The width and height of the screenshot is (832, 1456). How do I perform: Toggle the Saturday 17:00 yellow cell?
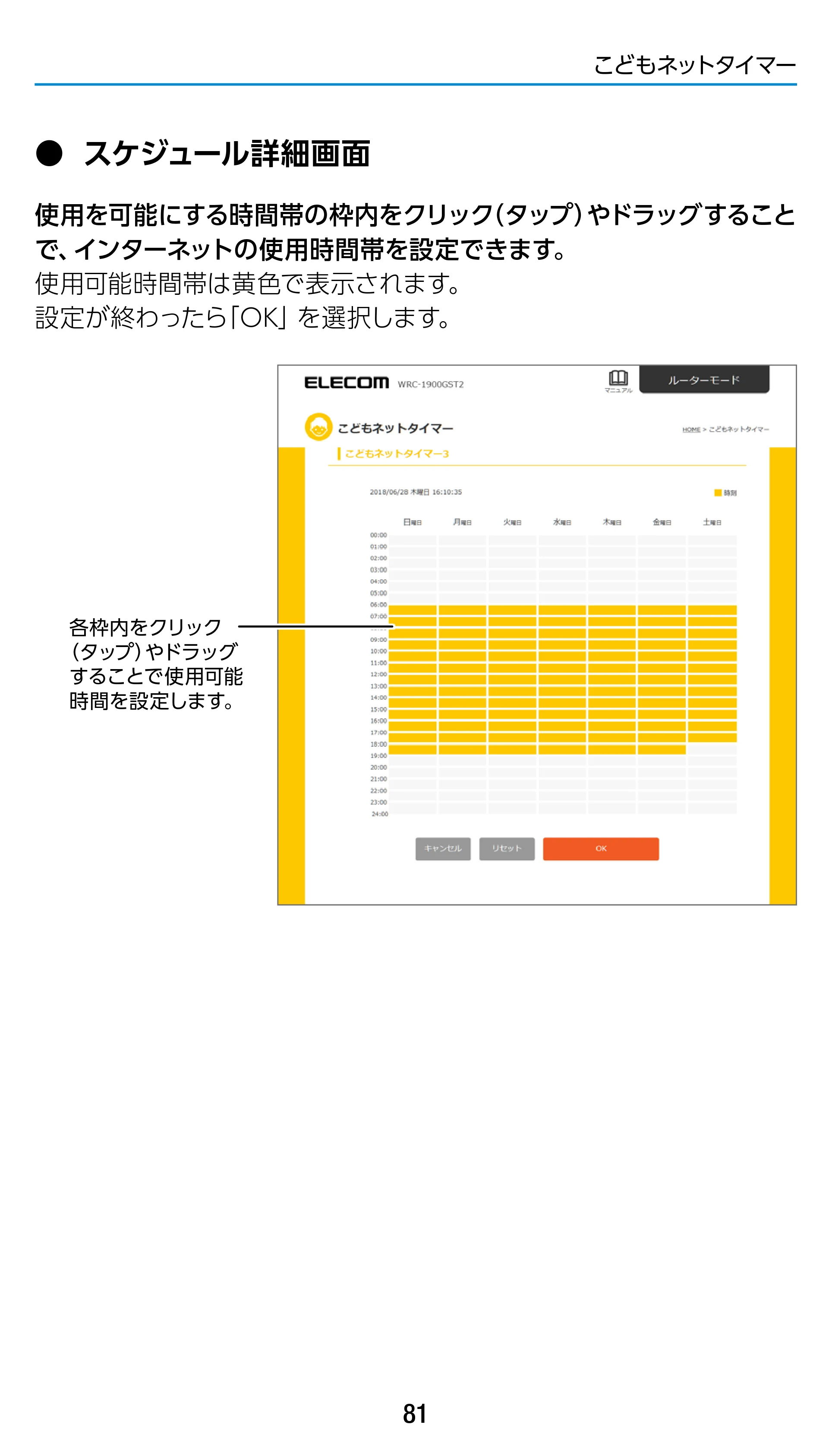tap(712, 738)
